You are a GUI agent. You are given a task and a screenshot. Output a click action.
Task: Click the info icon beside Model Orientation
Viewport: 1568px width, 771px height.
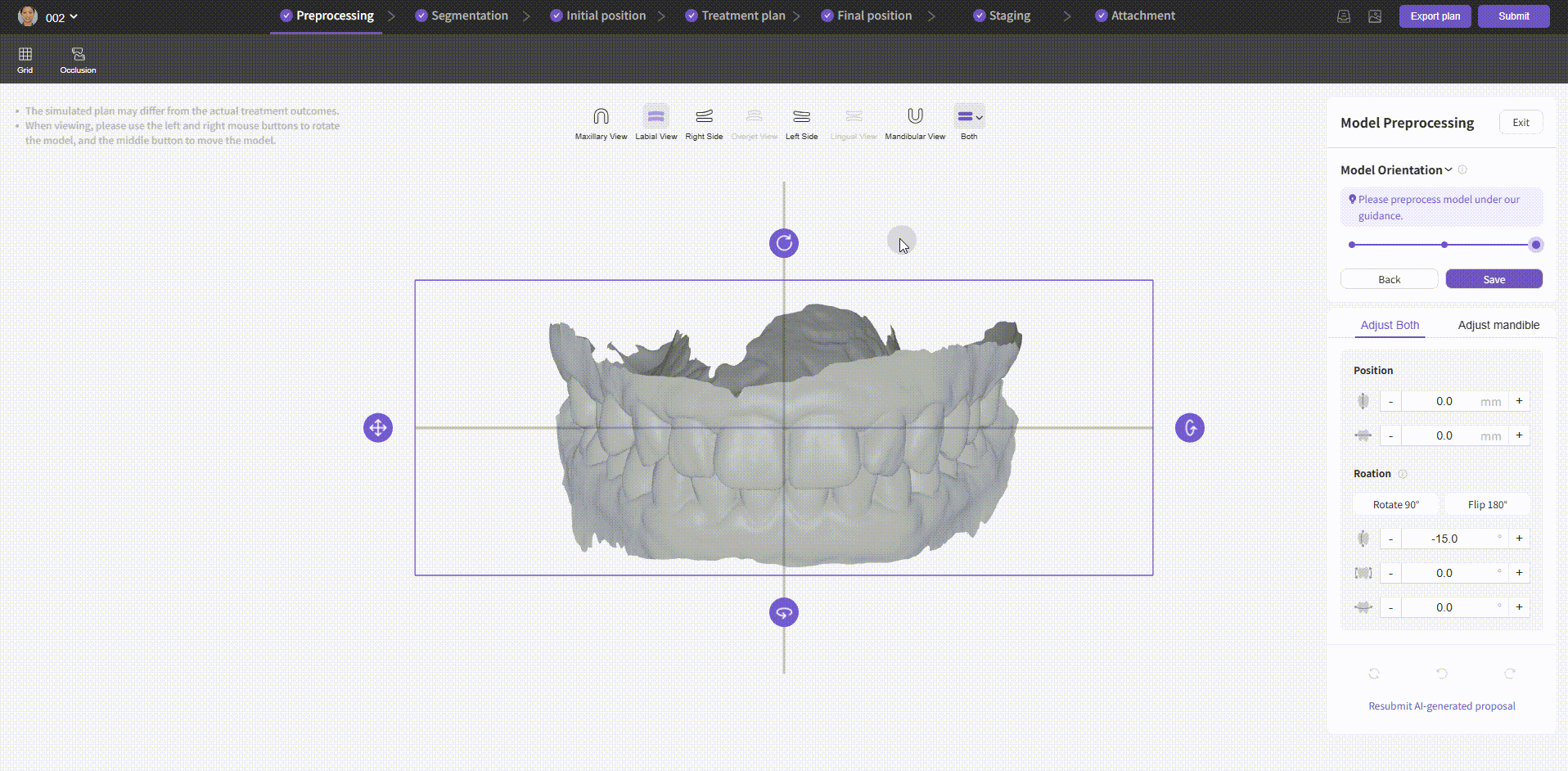[1462, 170]
